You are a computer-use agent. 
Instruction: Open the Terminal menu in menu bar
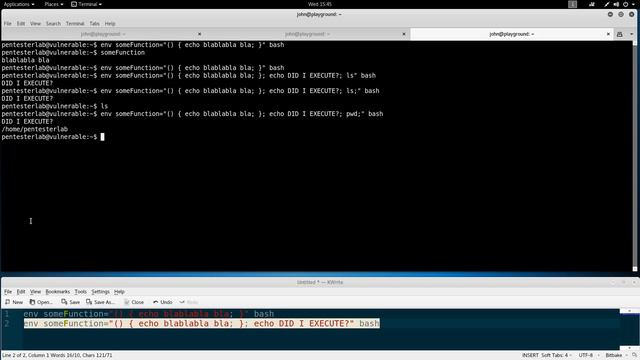point(75,24)
